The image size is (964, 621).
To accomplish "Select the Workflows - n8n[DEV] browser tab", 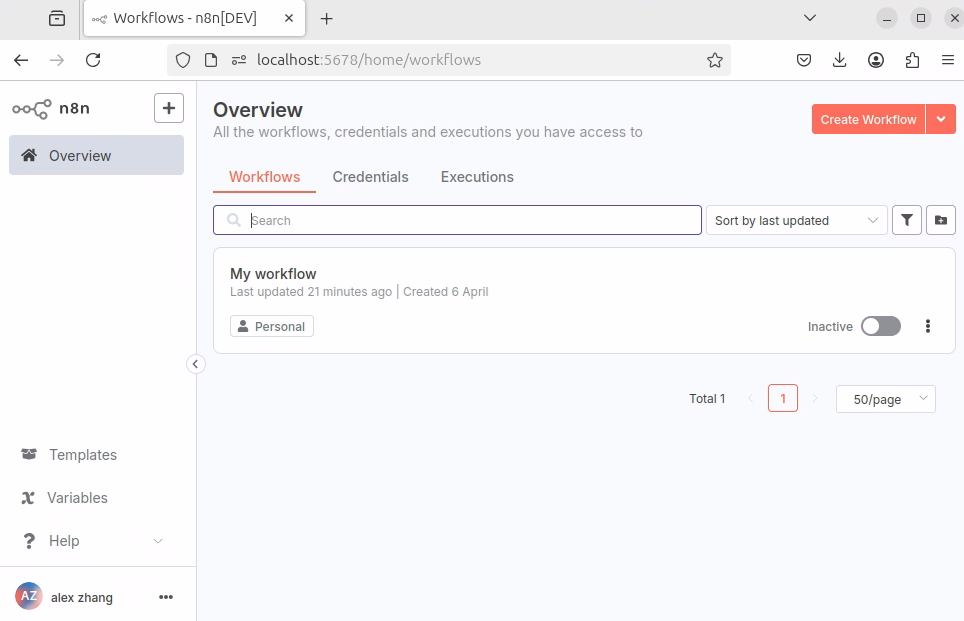I will point(194,18).
